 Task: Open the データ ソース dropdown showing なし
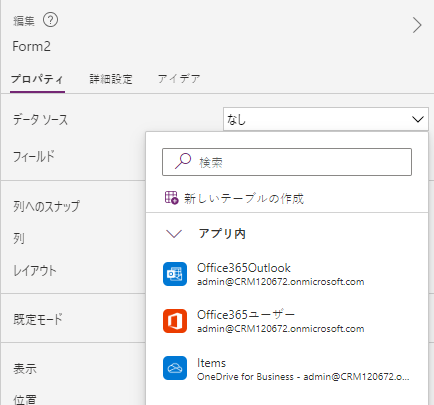click(326, 119)
